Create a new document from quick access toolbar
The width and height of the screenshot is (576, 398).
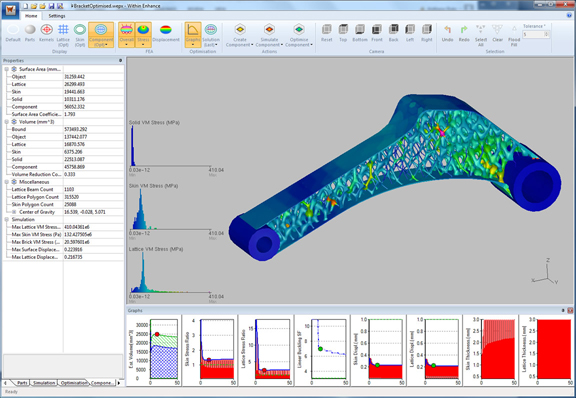tap(25, 6)
